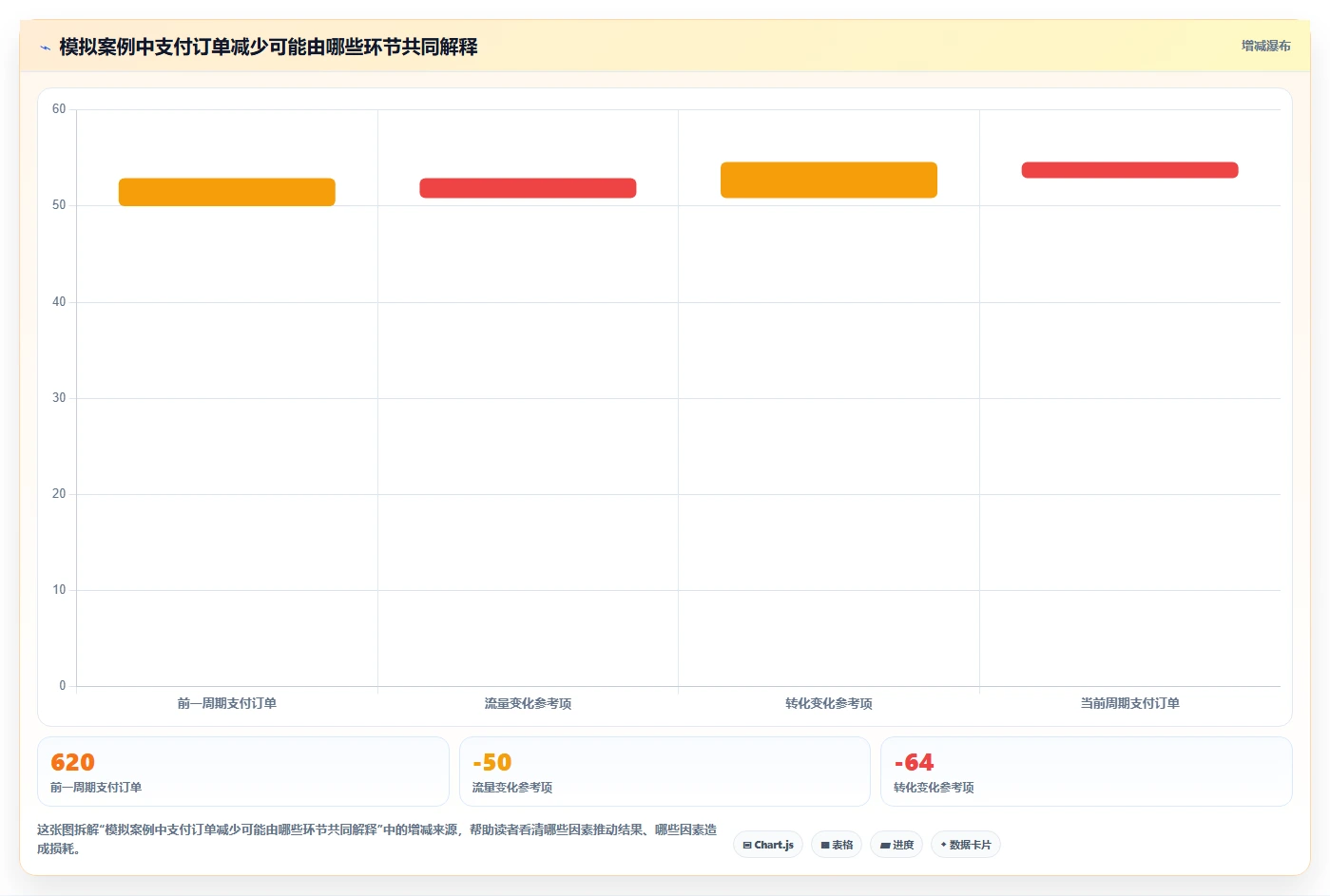
Task: Click y-axis tick label 20
Action: pyautogui.click(x=59, y=494)
